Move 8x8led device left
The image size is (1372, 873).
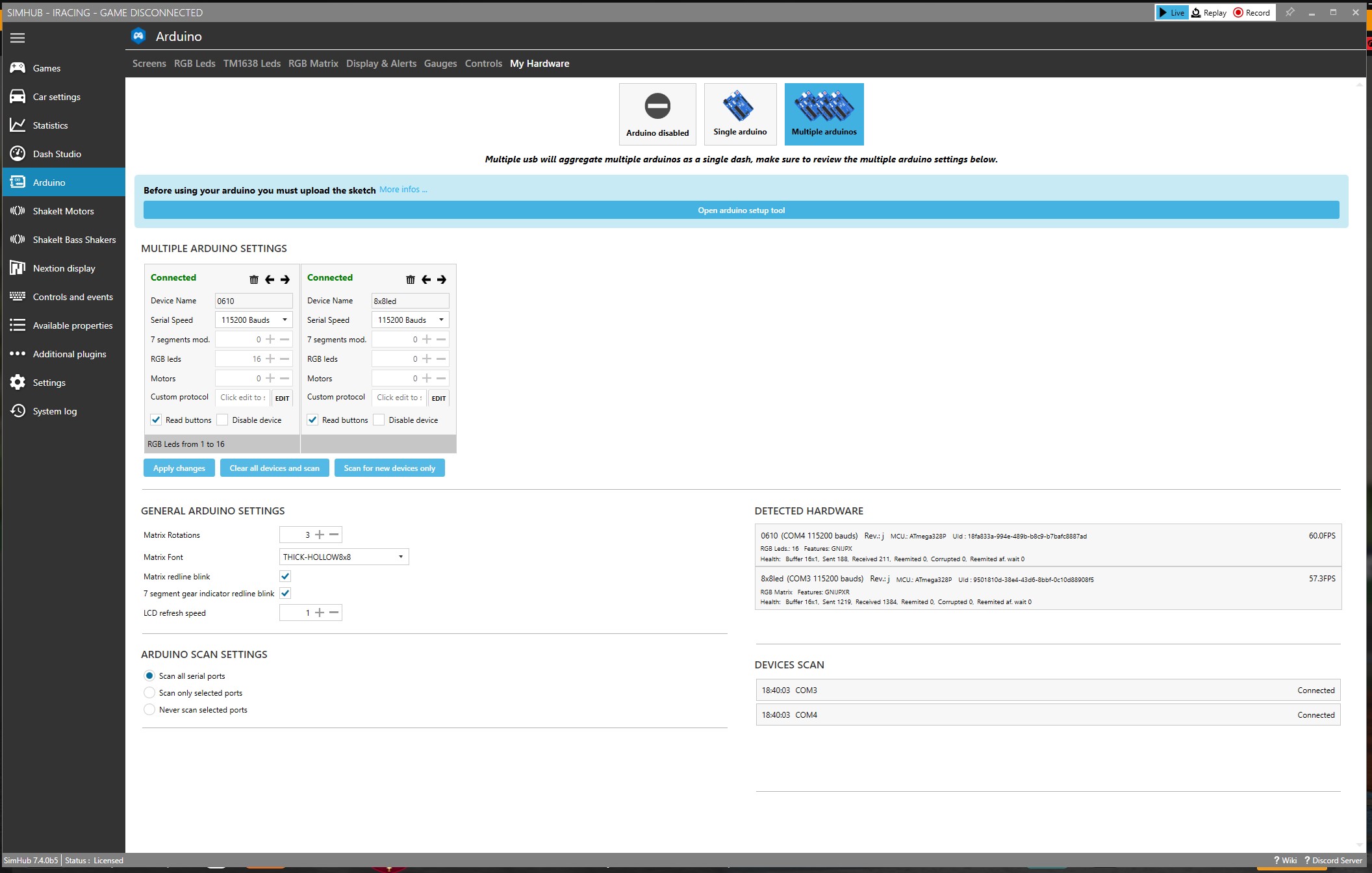coord(426,279)
